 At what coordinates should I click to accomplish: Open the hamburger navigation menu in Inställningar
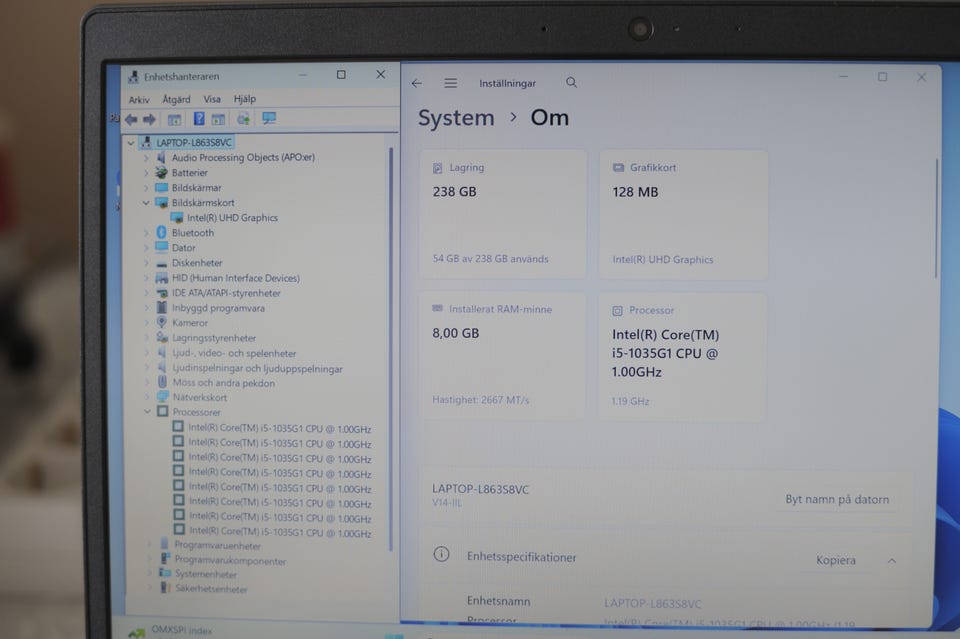(451, 83)
